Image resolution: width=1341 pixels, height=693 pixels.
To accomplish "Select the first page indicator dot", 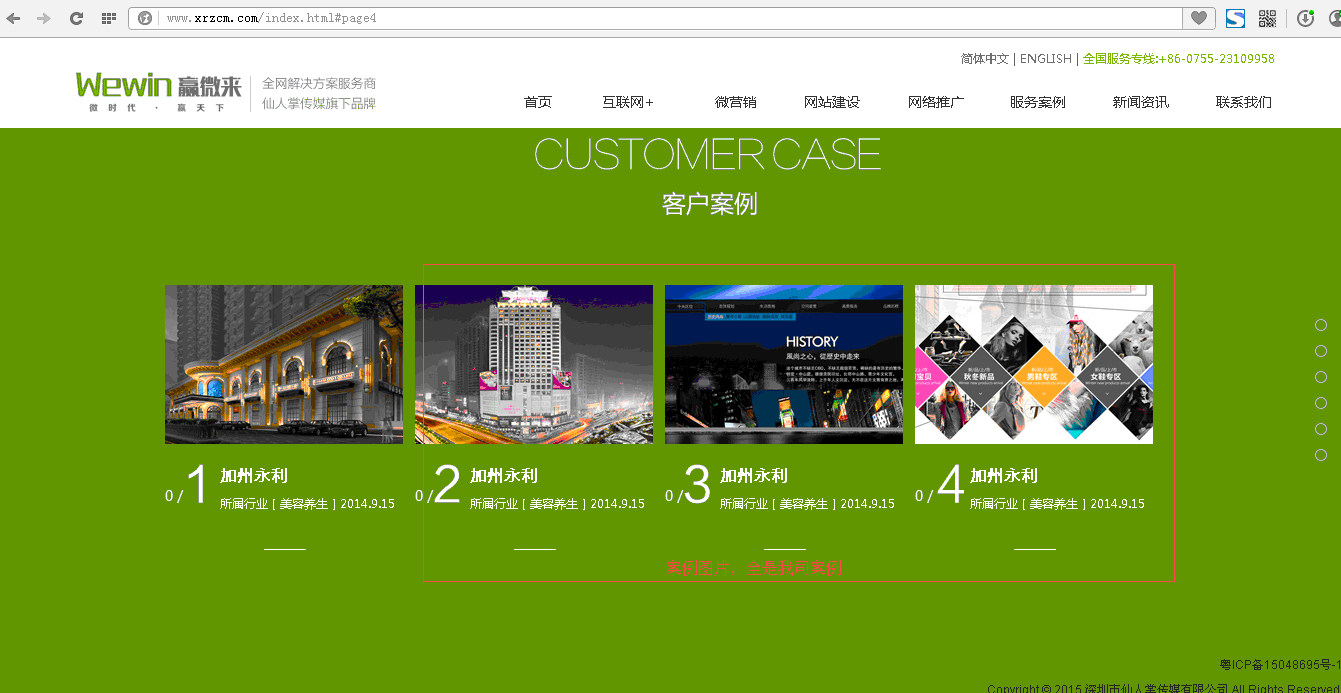I will (x=1321, y=325).
